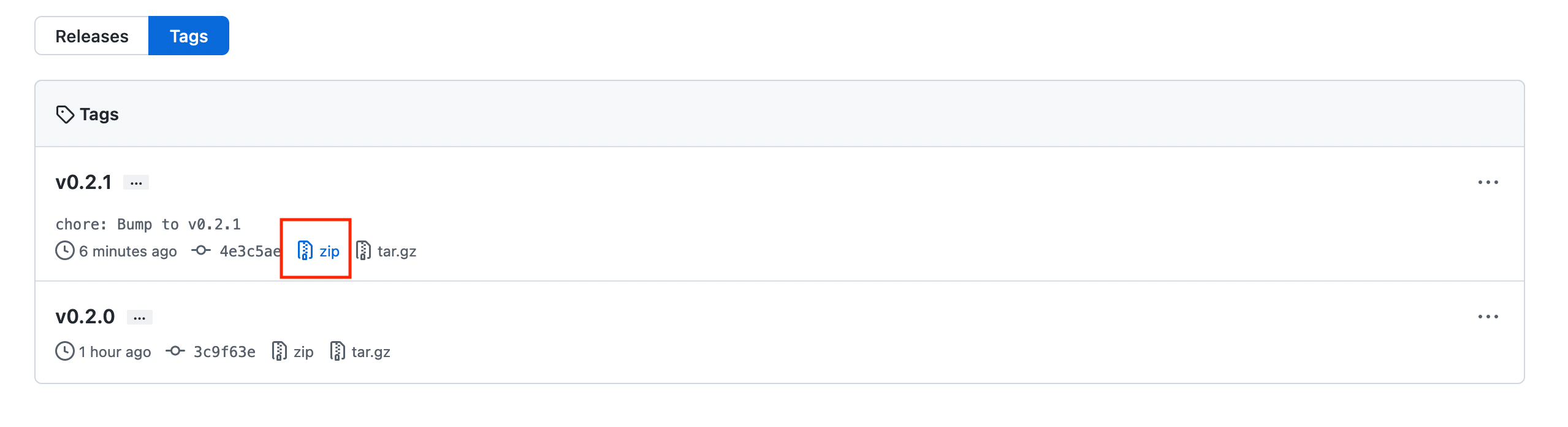Open the v0.2.1 row actions menu
This screenshot has height=427, width=1568.
[1488, 183]
